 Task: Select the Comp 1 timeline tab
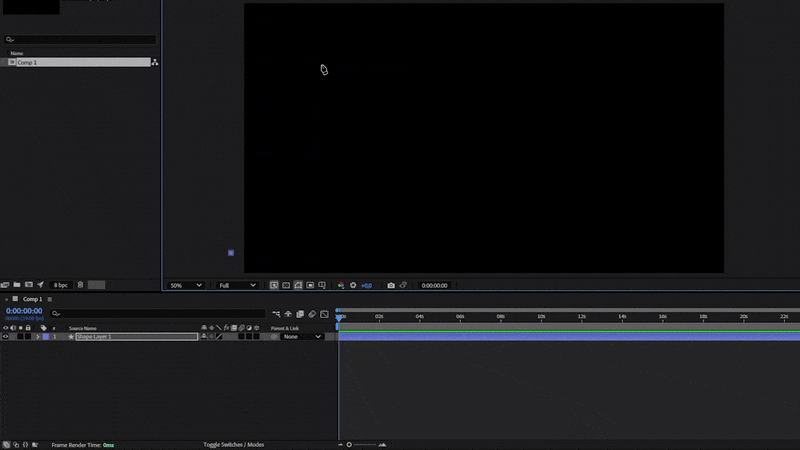pos(32,299)
